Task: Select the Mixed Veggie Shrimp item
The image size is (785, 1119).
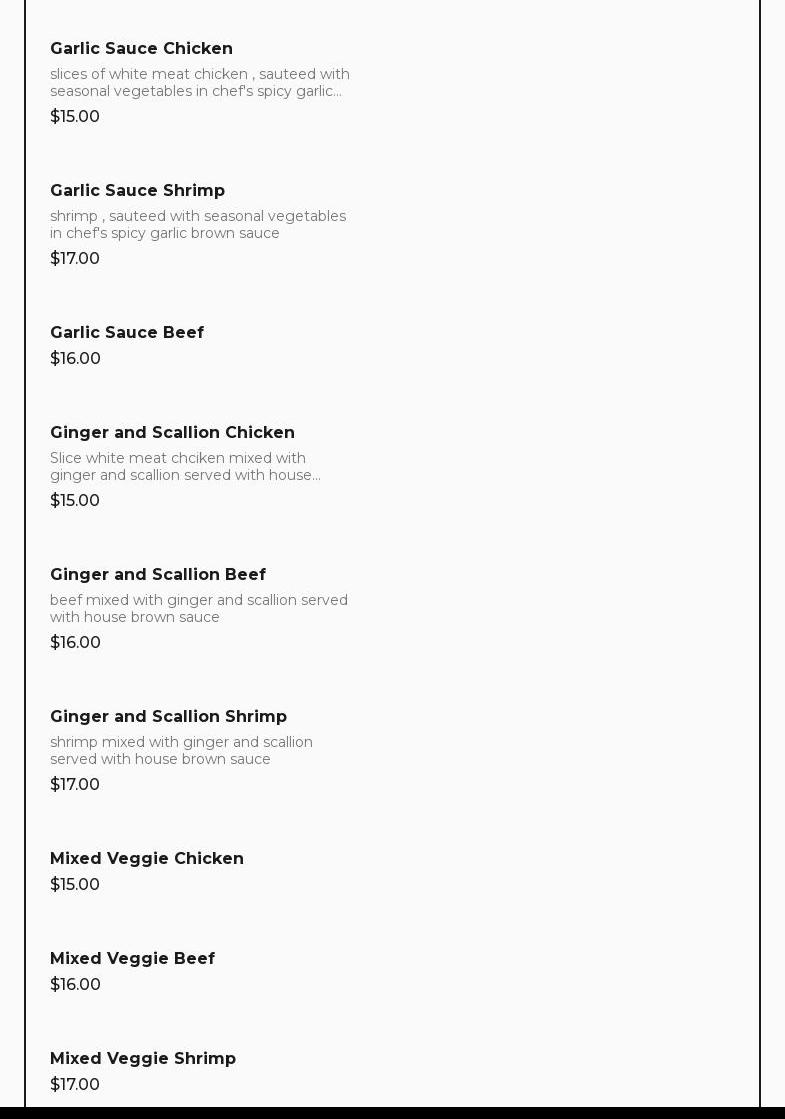Action: point(143,1058)
